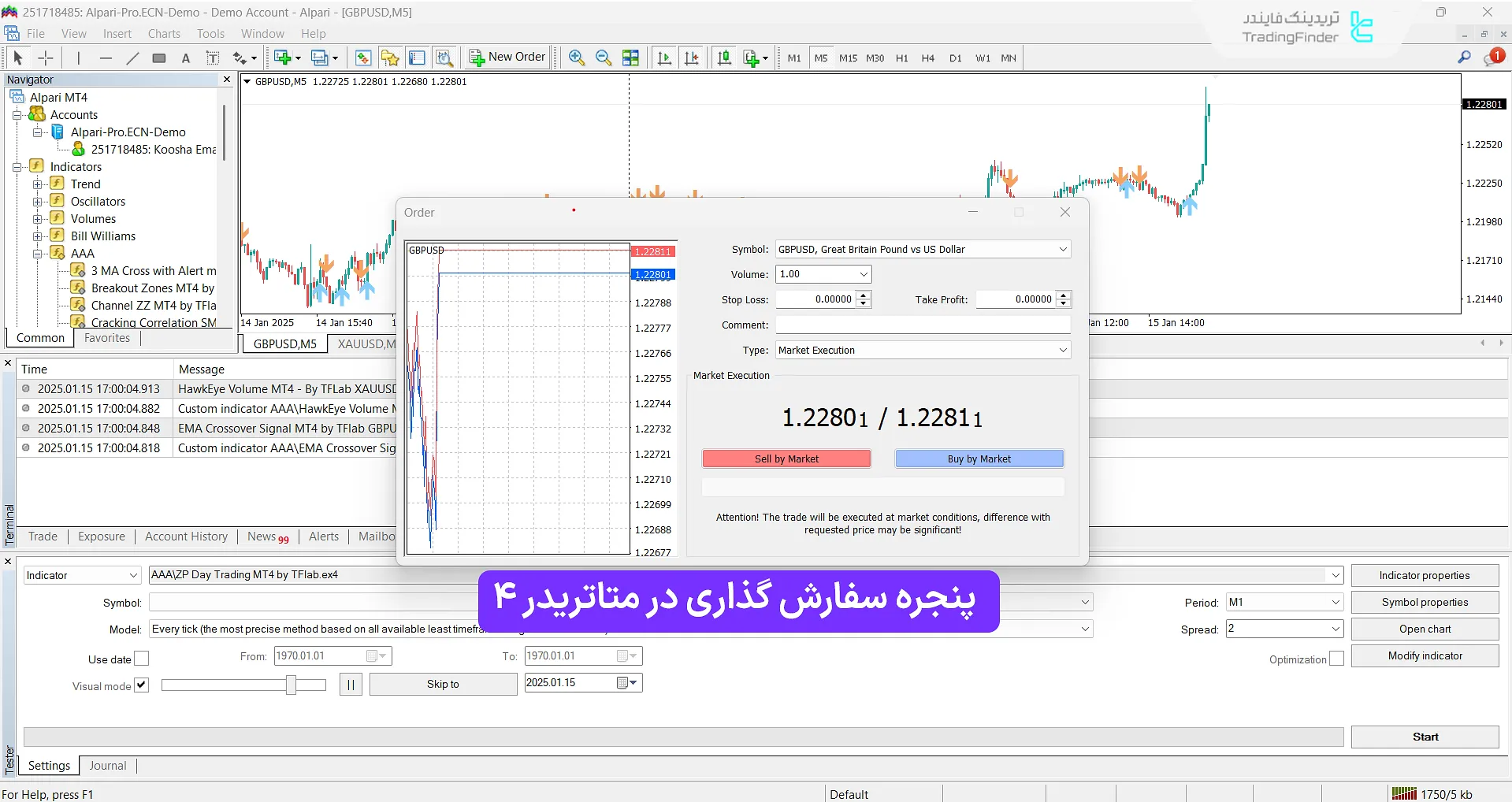Image resolution: width=1512 pixels, height=802 pixels.
Task: Expand Oscillators in the Navigator tree
Action: 38,201
